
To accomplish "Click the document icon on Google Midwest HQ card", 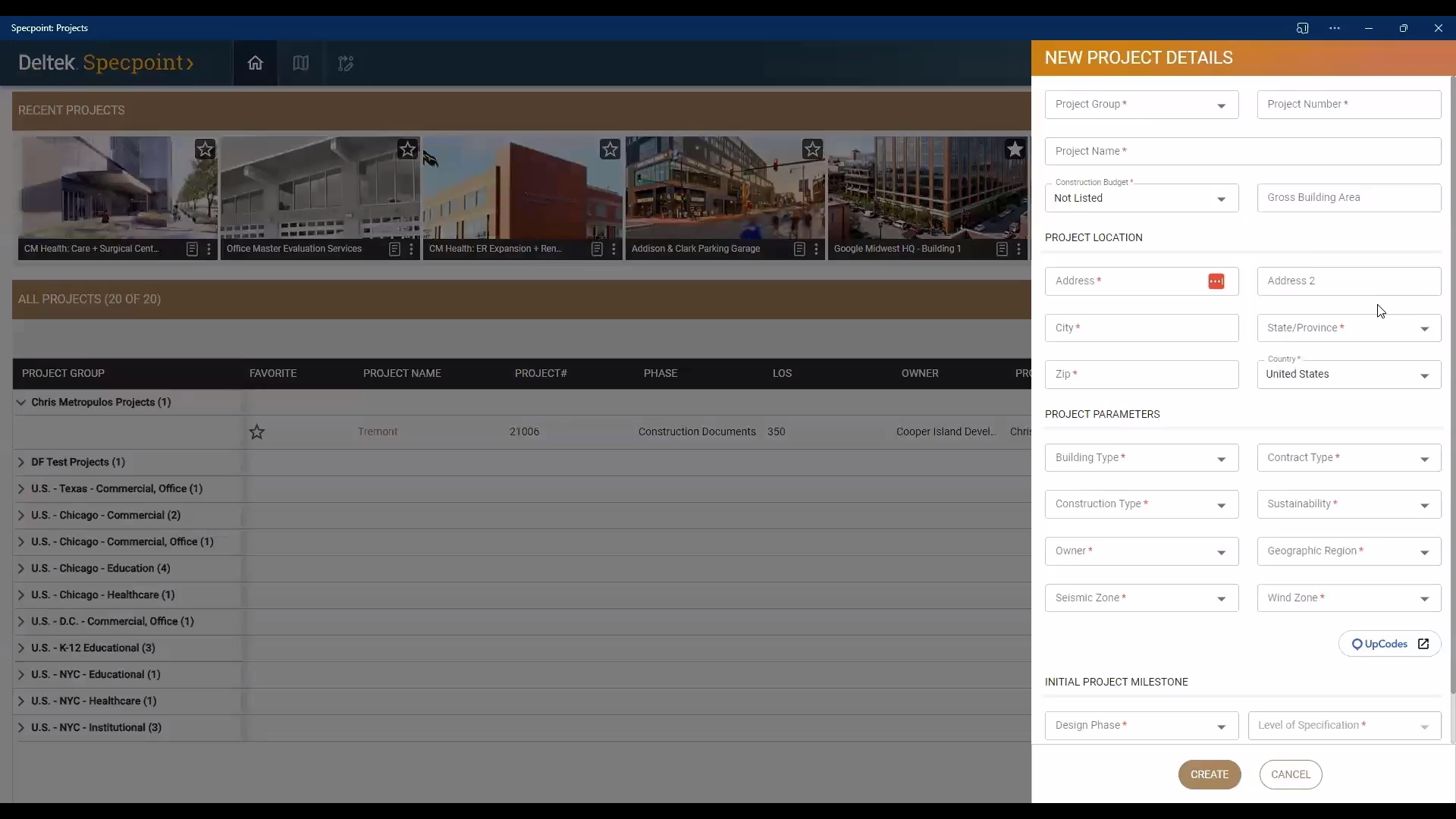I will click(1002, 249).
